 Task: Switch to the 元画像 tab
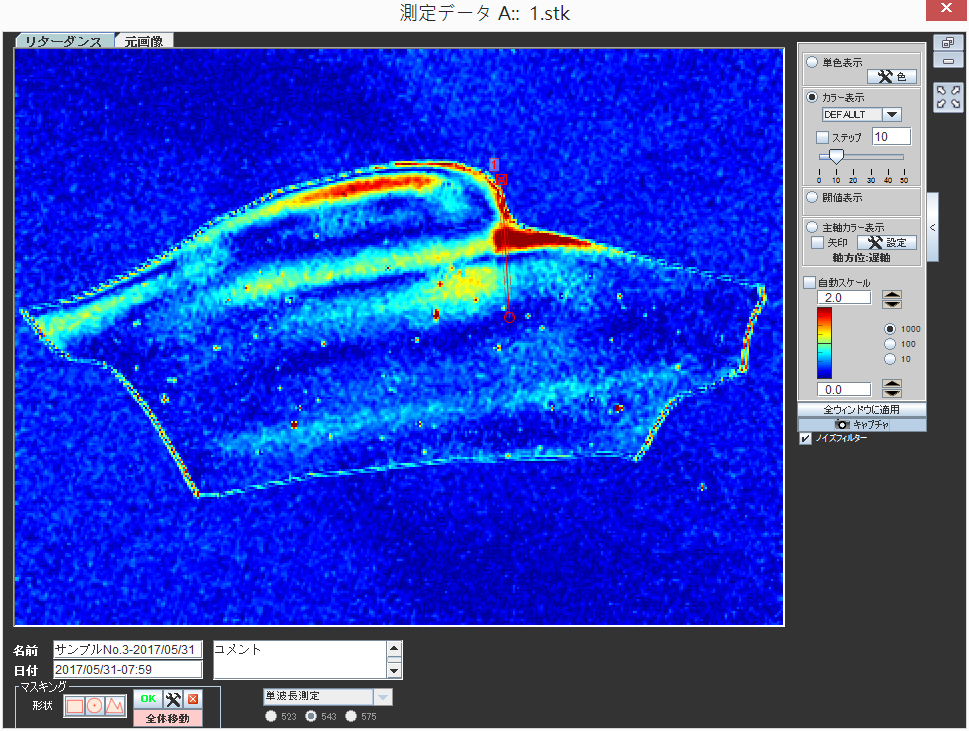click(x=143, y=41)
